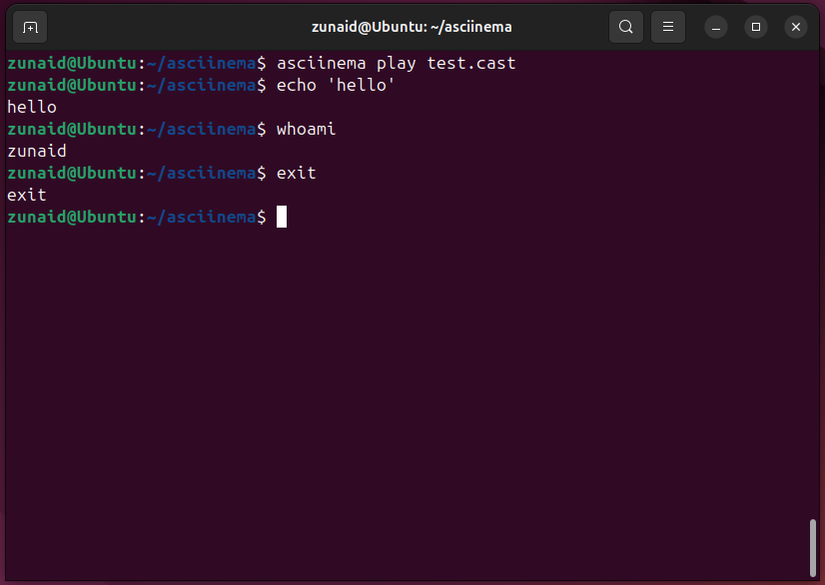Maximize the terminal window

(755, 27)
